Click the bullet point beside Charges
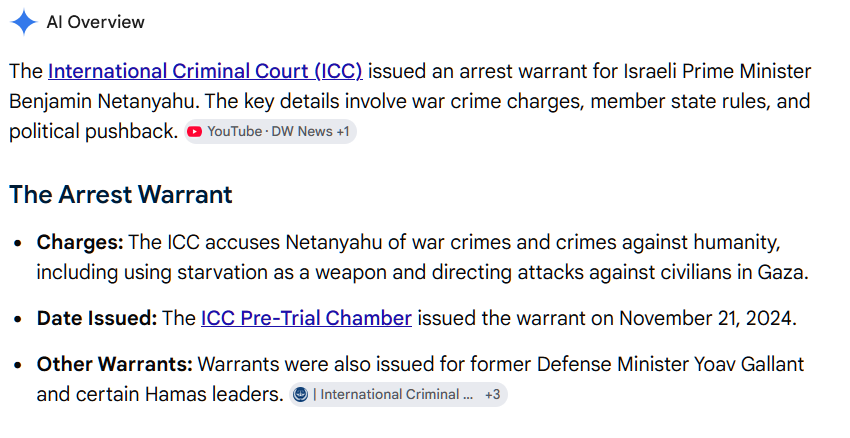850x438 pixels. pyautogui.click(x=18, y=243)
